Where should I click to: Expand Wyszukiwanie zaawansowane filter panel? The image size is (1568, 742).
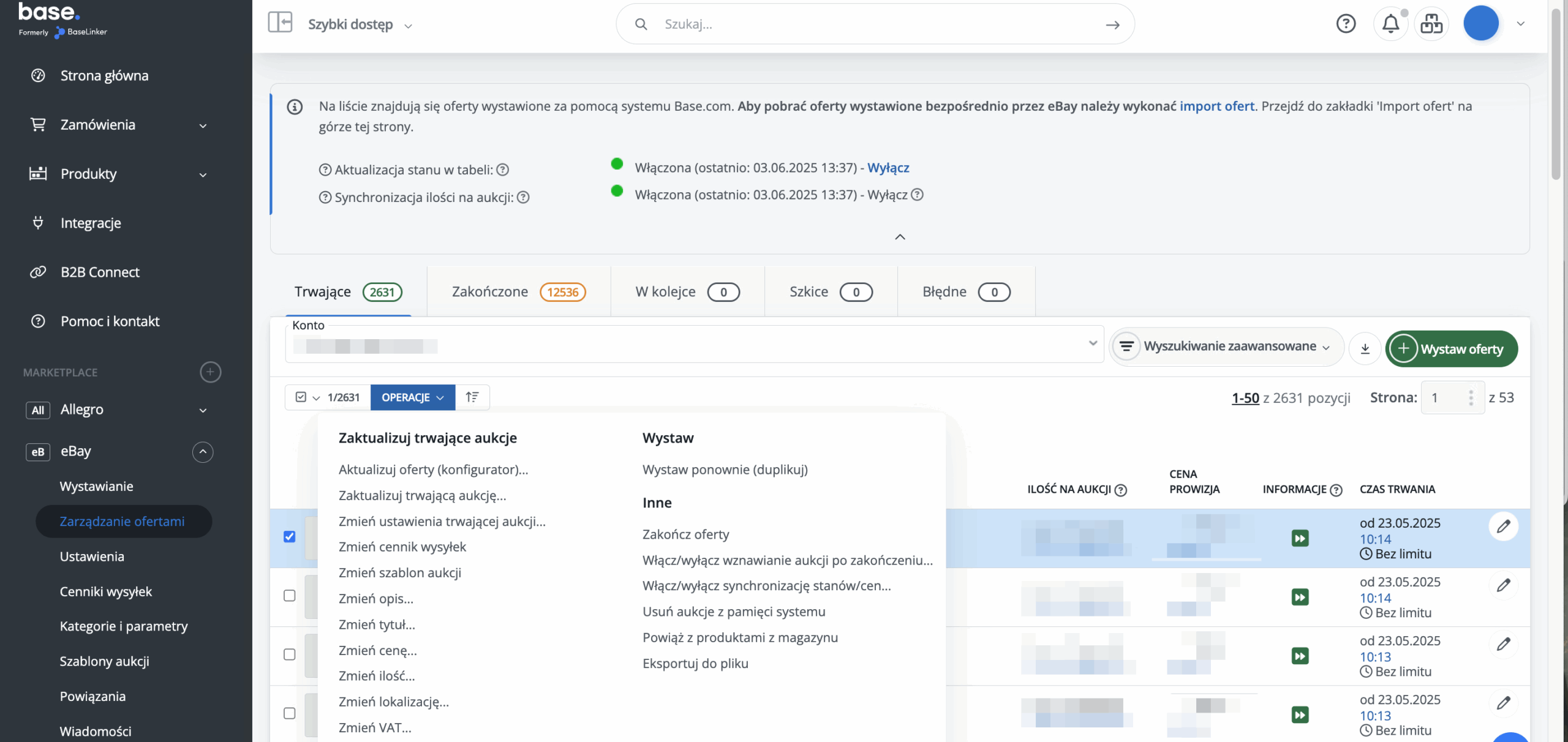(1229, 347)
